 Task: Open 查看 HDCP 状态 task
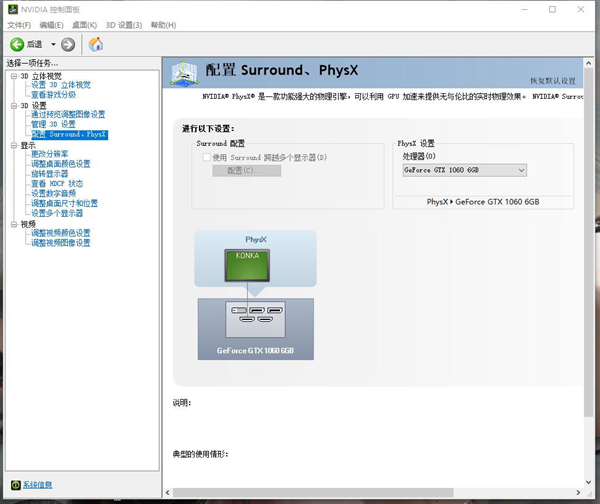pos(57,184)
